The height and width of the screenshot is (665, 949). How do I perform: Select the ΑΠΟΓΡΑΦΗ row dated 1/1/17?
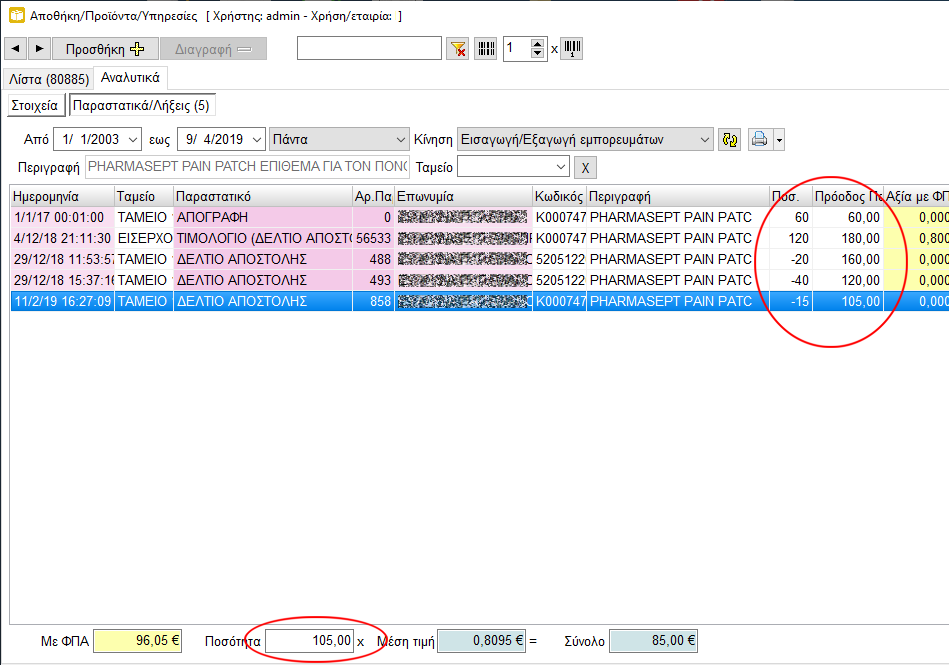(479, 217)
